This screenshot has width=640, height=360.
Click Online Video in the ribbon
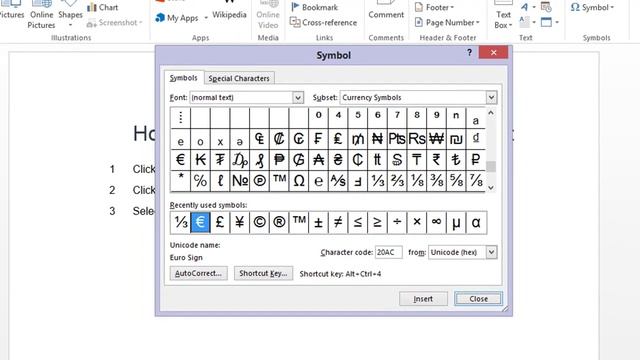point(268,16)
